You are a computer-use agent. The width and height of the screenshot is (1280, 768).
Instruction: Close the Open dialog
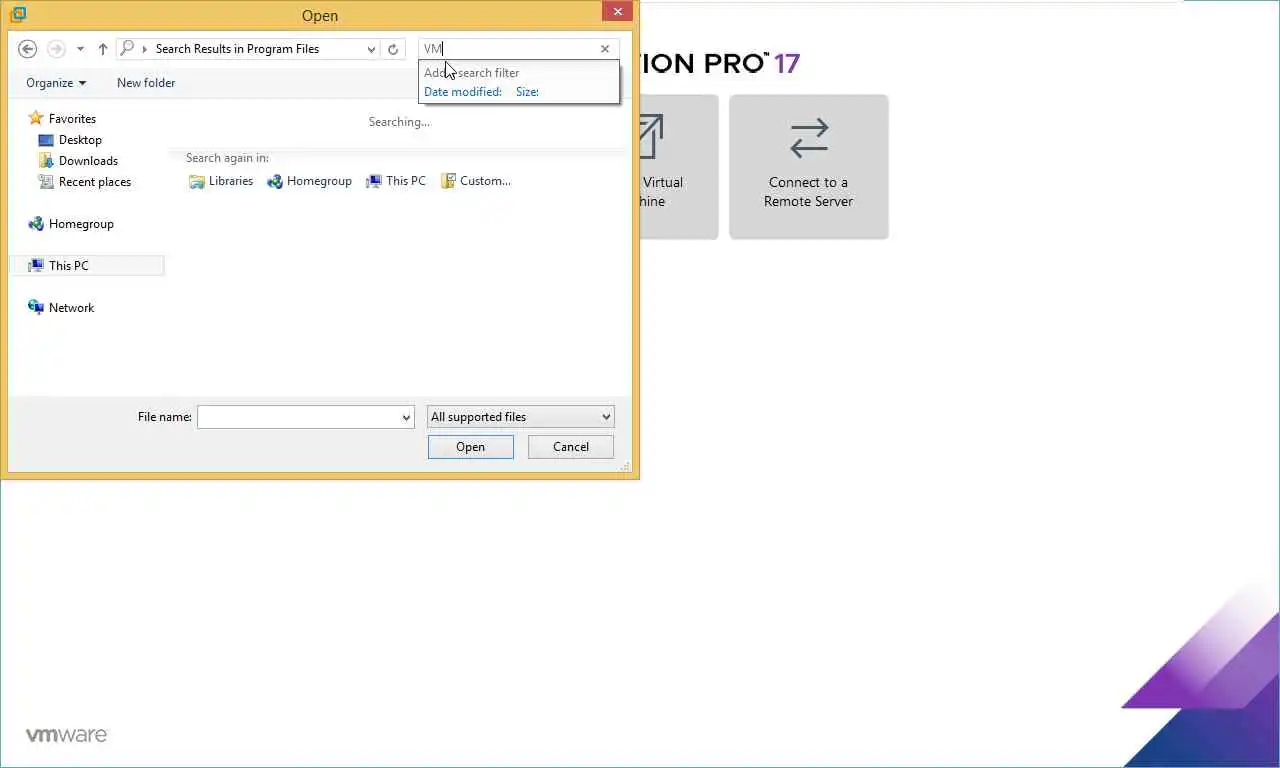pos(617,12)
